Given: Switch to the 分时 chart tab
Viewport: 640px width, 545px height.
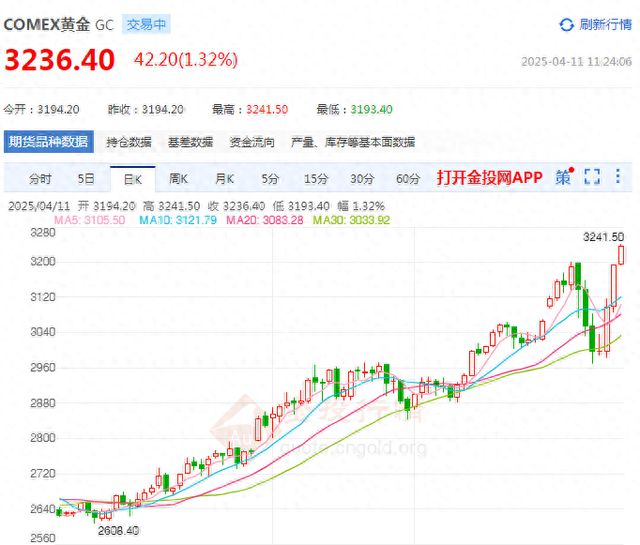Looking at the screenshot, I should (40, 179).
